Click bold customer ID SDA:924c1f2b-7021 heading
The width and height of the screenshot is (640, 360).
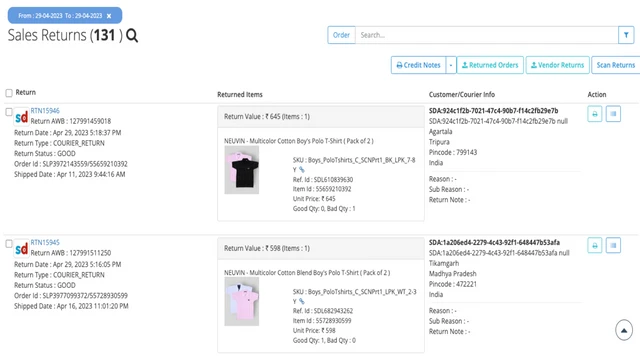493,111
